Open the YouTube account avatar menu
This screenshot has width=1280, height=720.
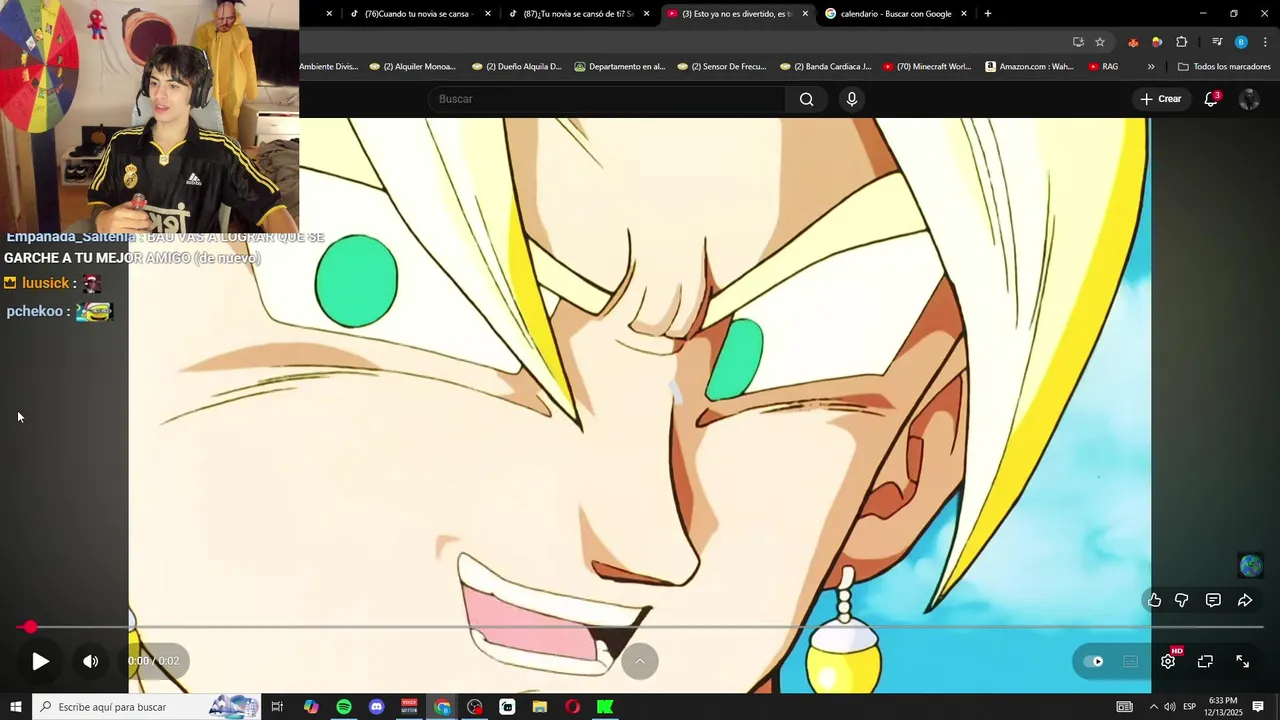(x=1249, y=99)
